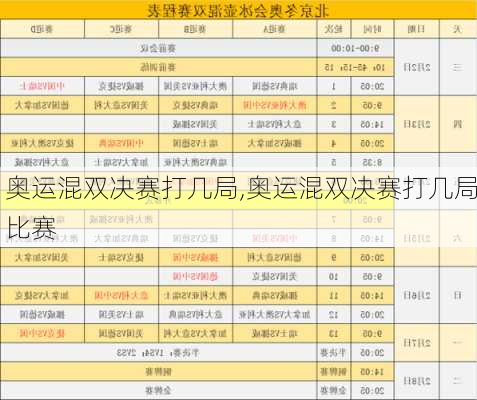Screen dimensions: 477x400
Task: Click the 加拿大VS澳大利亚 match cell
Action: [275, 314]
